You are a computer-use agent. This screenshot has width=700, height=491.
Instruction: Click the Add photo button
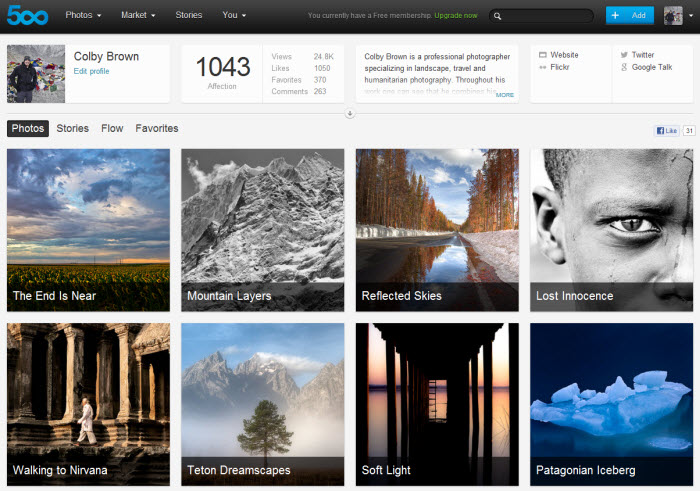629,15
